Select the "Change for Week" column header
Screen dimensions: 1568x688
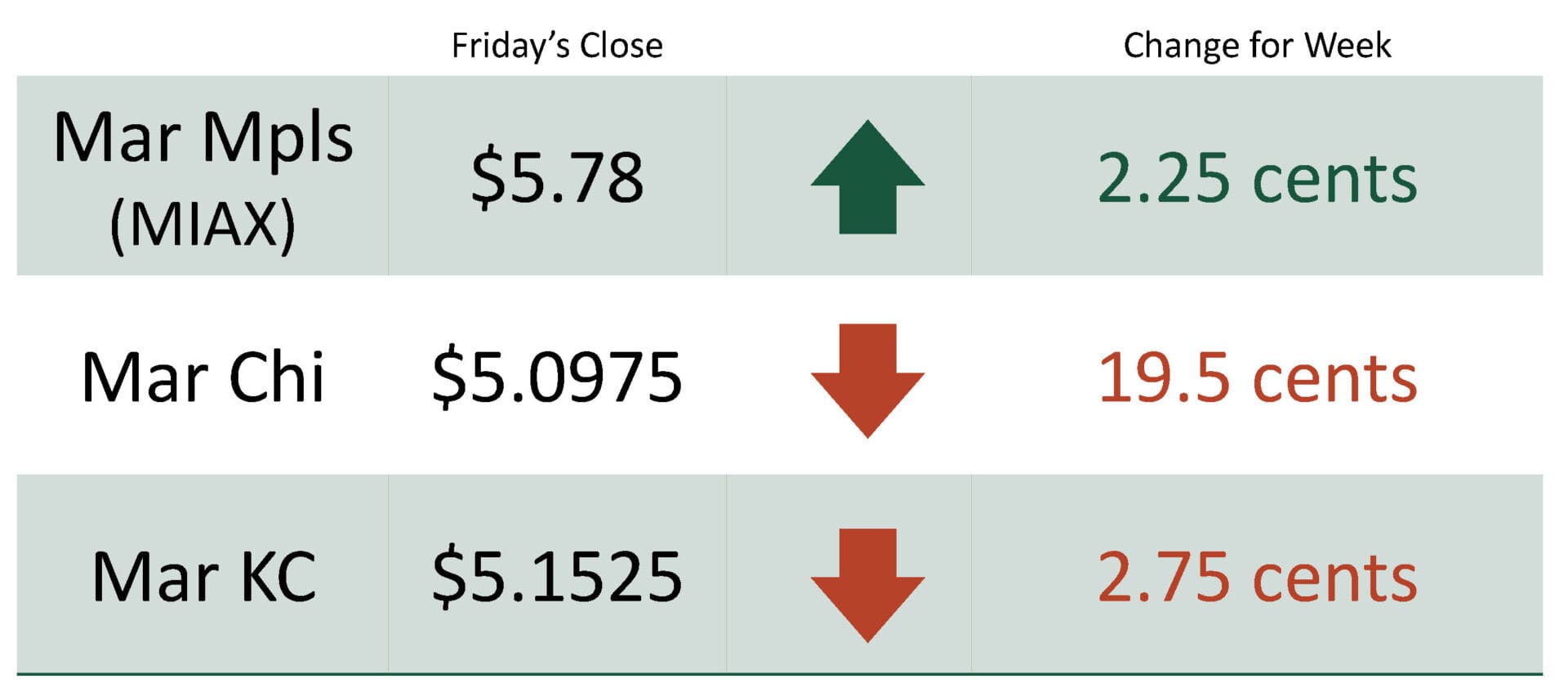(x=1257, y=46)
